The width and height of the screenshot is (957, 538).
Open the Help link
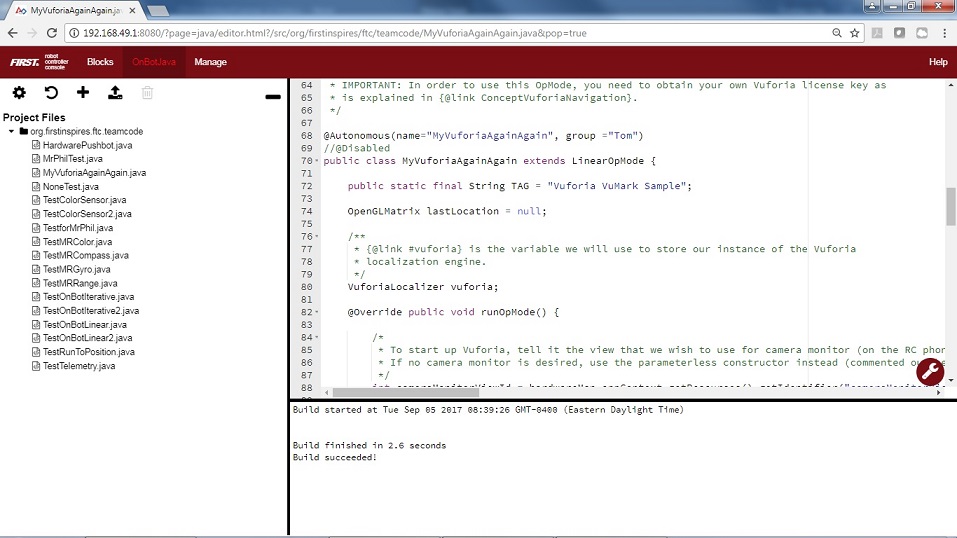click(937, 62)
